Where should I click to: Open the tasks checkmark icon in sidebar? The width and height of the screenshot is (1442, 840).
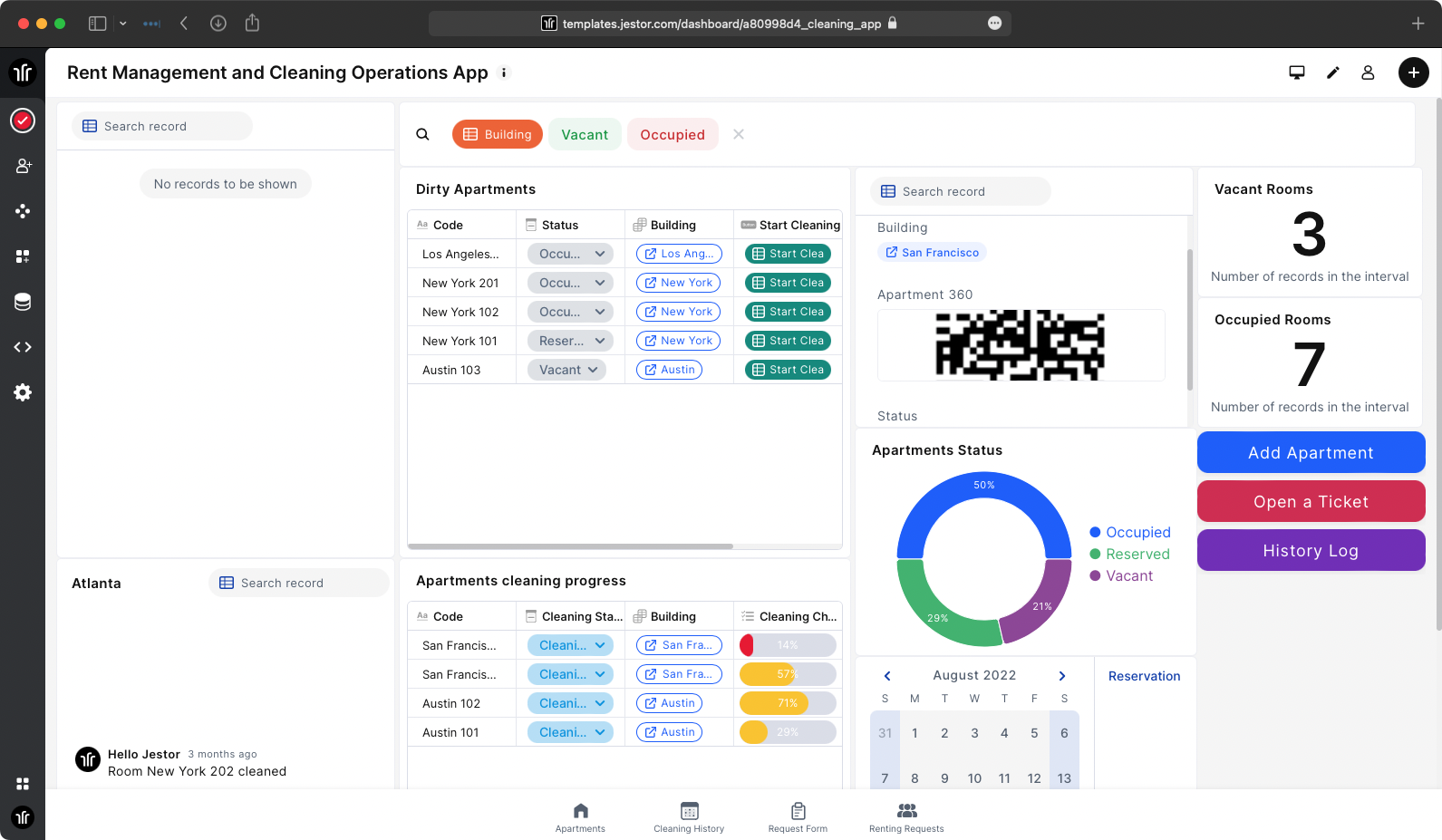[x=23, y=121]
